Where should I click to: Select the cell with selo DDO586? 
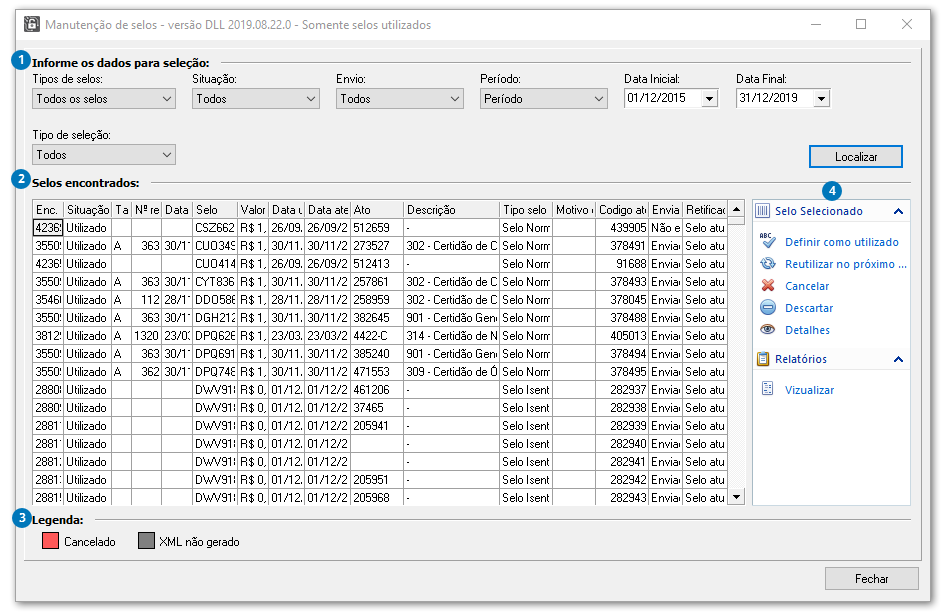click(x=215, y=300)
